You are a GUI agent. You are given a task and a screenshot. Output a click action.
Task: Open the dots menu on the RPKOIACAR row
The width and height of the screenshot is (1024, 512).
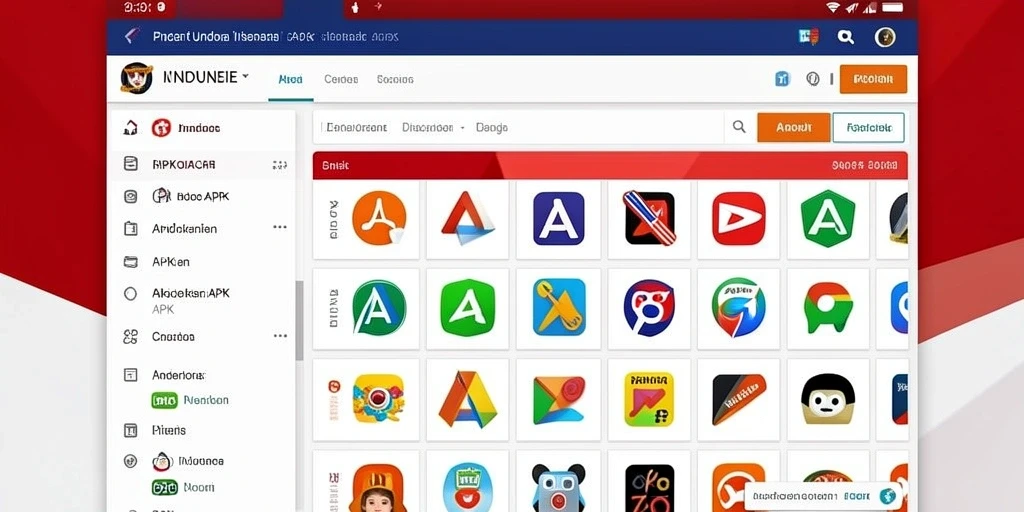pyautogui.click(x=280, y=165)
